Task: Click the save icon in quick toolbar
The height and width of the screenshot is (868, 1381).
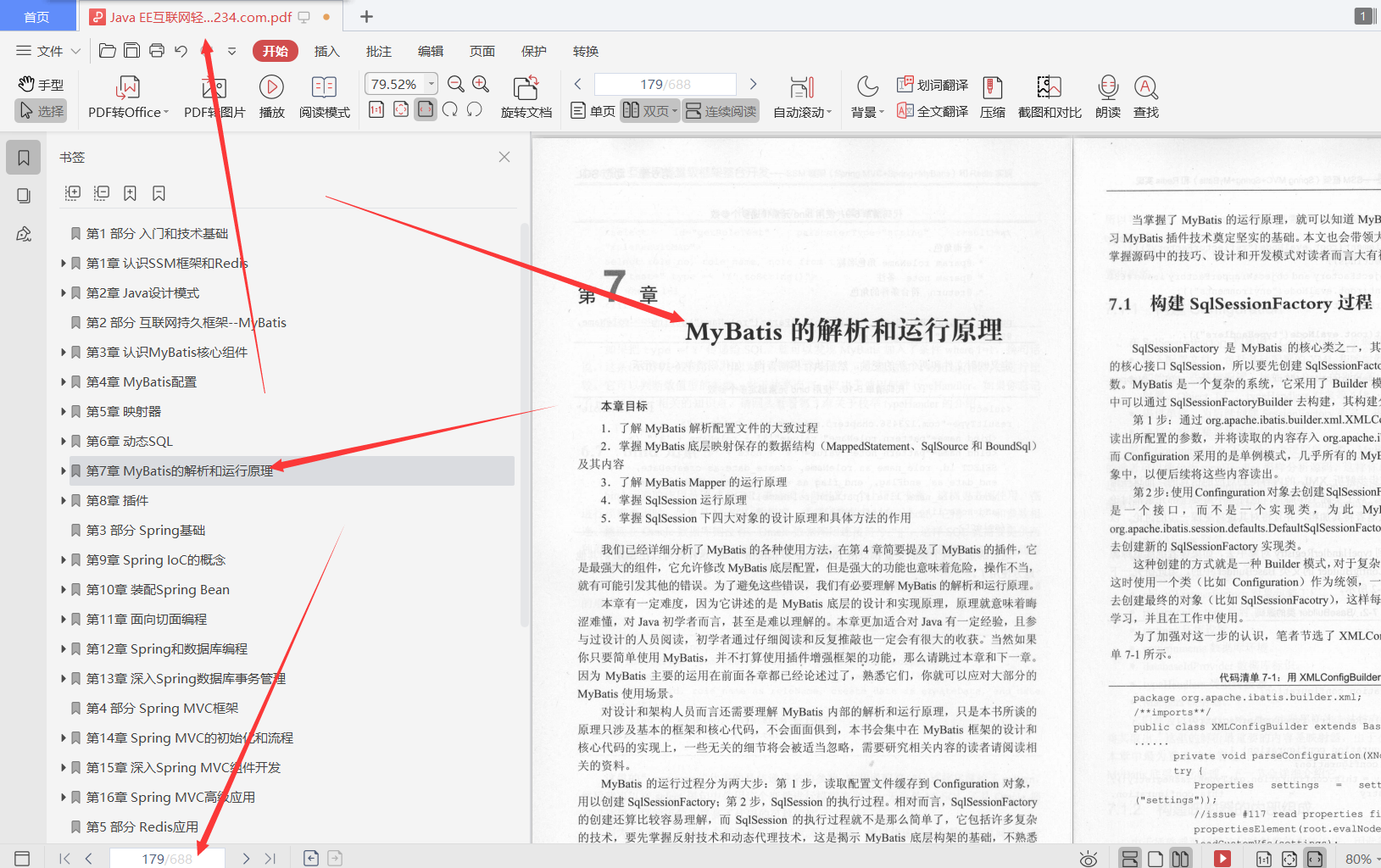Action: [131, 51]
